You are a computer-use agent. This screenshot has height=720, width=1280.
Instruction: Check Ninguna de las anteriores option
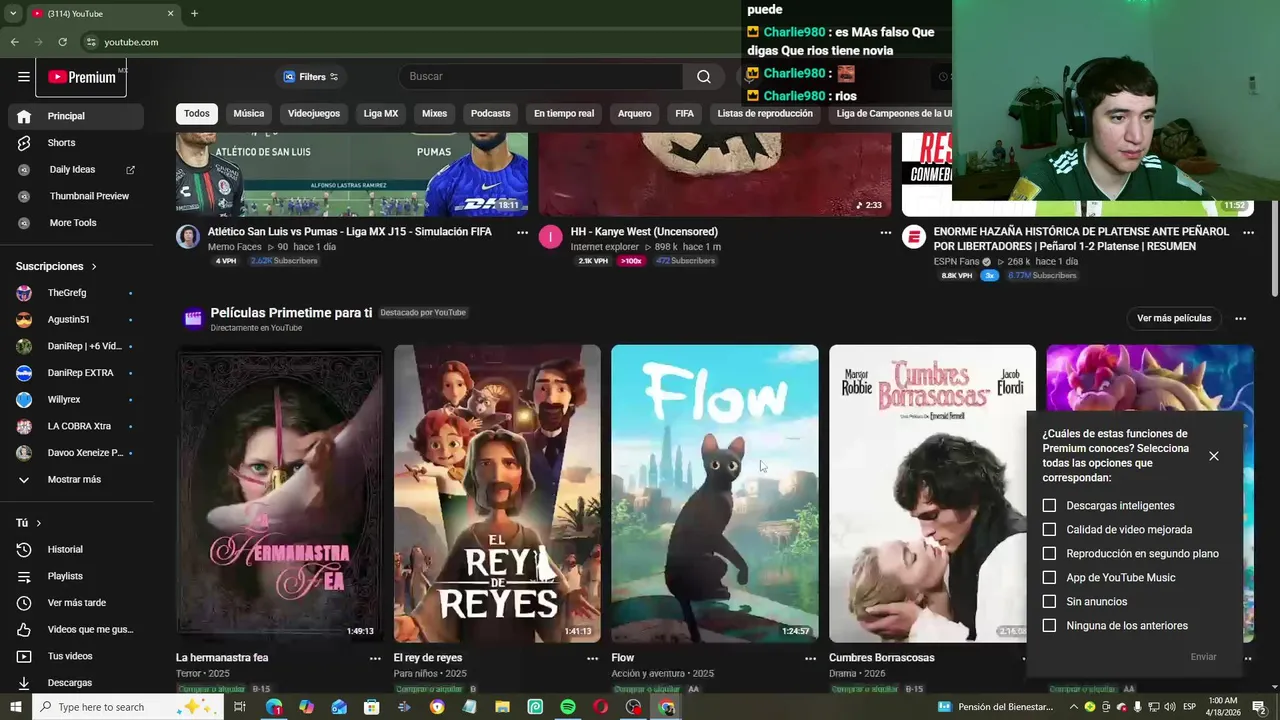[x=1049, y=626]
